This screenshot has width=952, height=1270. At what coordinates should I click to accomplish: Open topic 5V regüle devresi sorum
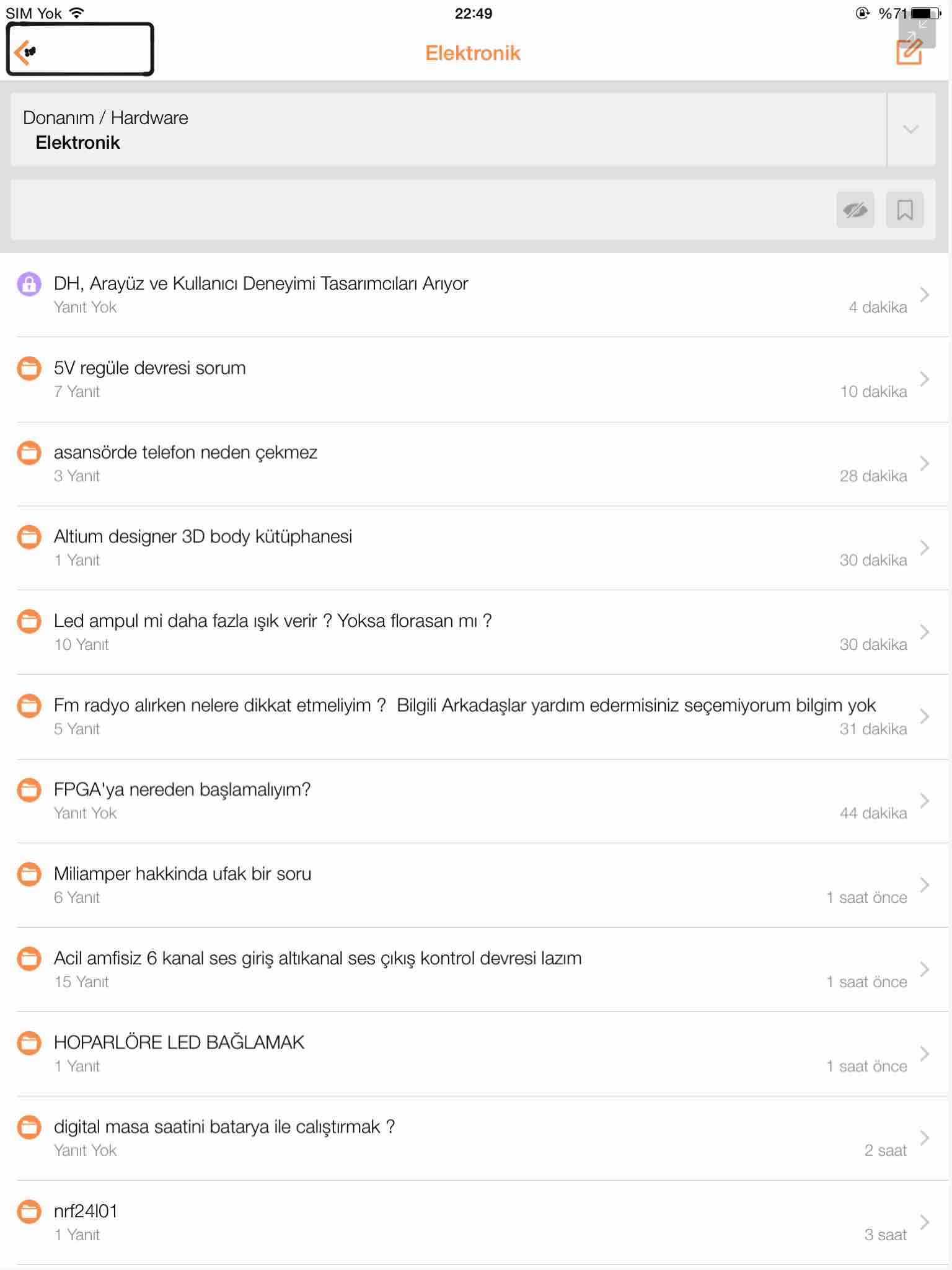point(150,368)
